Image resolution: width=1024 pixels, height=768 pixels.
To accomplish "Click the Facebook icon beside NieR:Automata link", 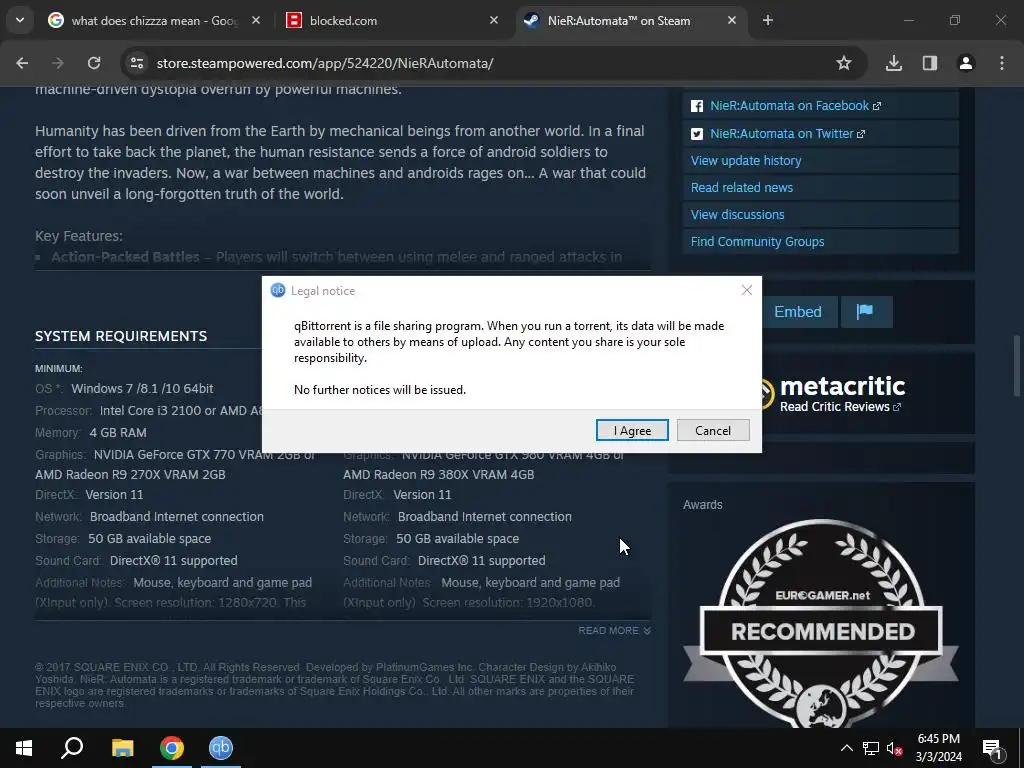I will tap(697, 106).
